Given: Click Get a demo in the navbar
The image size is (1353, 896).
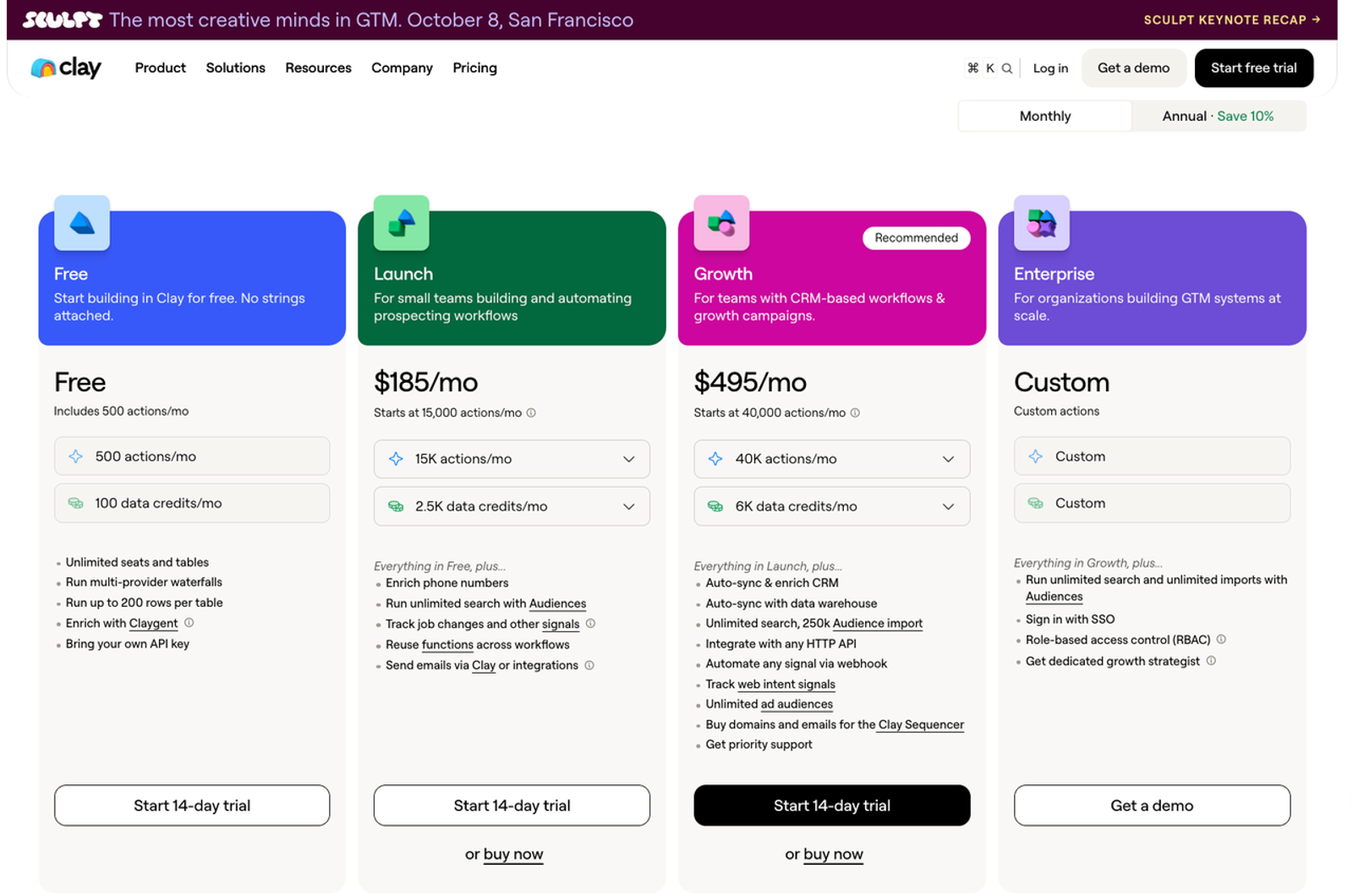Looking at the screenshot, I should (1133, 68).
